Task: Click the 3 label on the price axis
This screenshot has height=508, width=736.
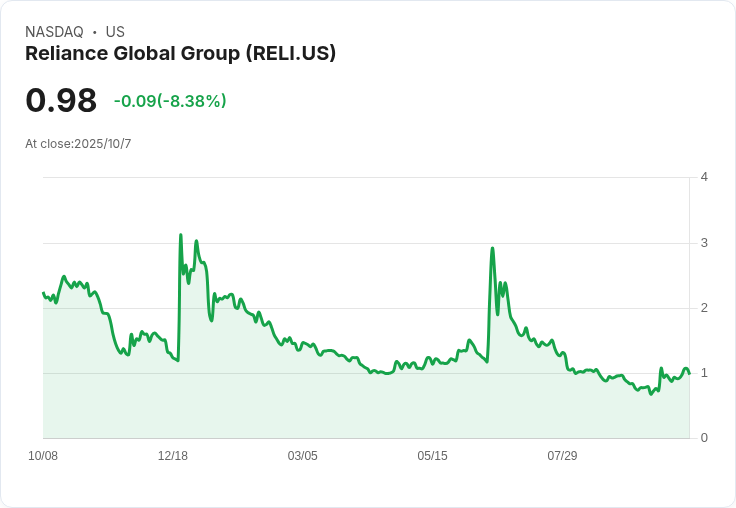Action: pyautogui.click(x=704, y=243)
